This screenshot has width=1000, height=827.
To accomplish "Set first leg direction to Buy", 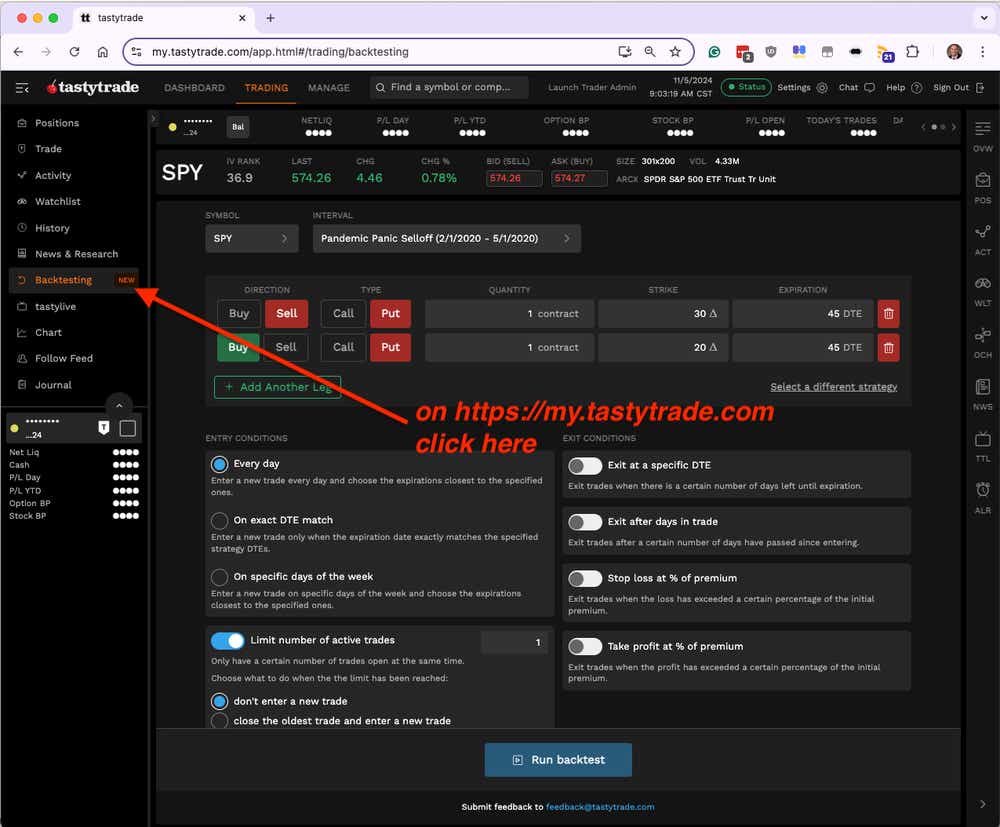I will tap(239, 314).
